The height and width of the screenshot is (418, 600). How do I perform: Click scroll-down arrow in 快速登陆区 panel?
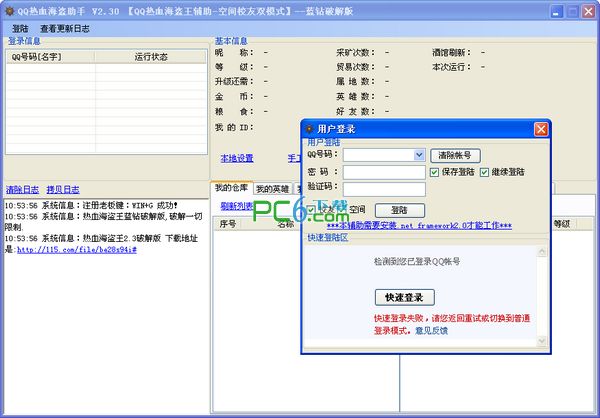541,340
